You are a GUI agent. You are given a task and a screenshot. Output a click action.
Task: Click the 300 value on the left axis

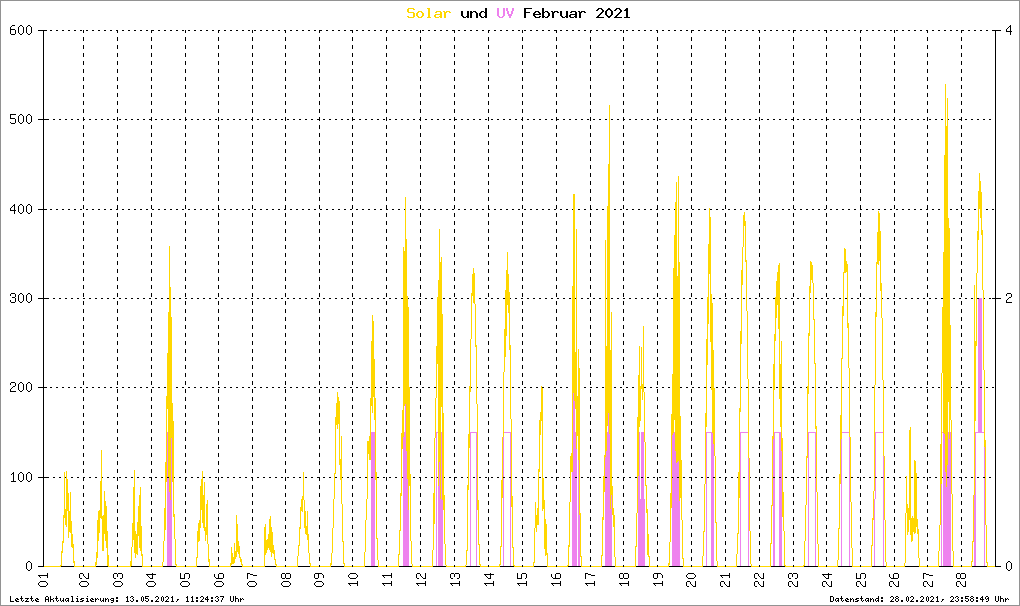[21, 299]
